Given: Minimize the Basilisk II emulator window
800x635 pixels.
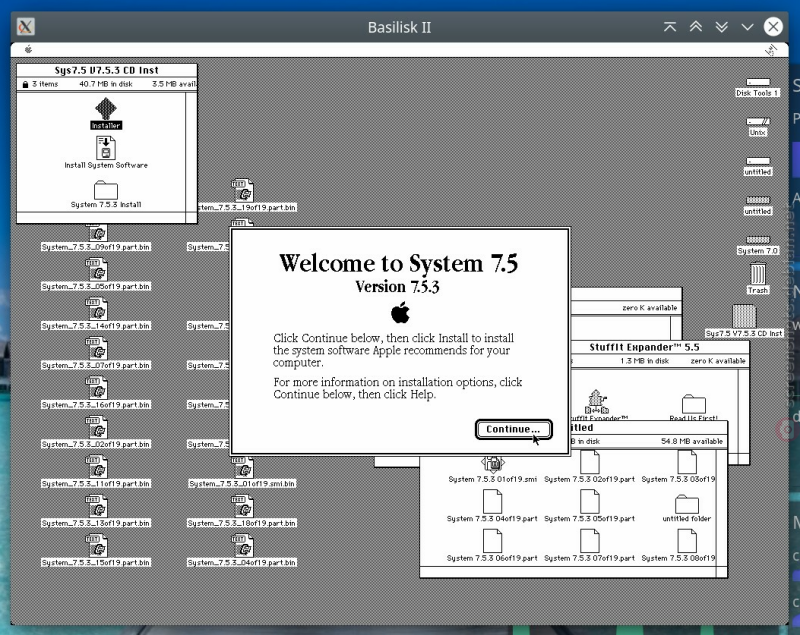Looking at the screenshot, I should pyautogui.click(x=747, y=27).
